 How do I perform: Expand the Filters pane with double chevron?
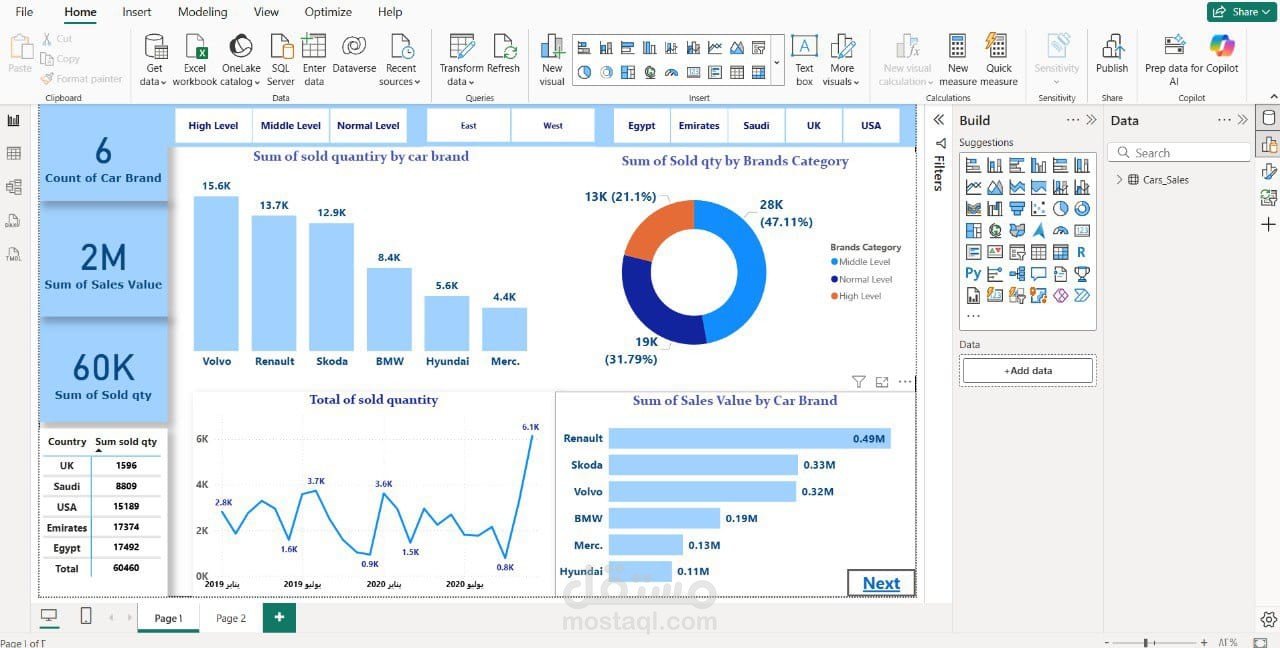939,120
